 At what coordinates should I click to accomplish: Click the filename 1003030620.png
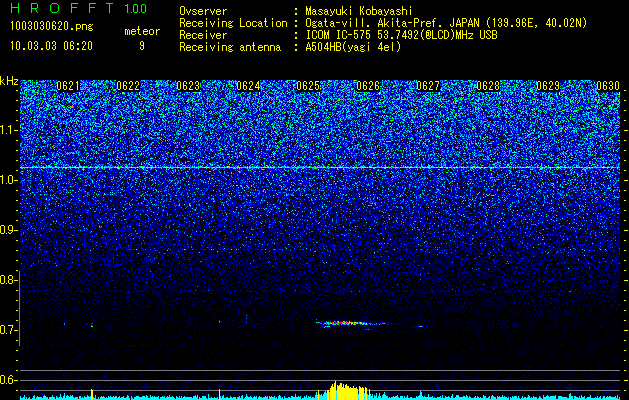(52, 26)
